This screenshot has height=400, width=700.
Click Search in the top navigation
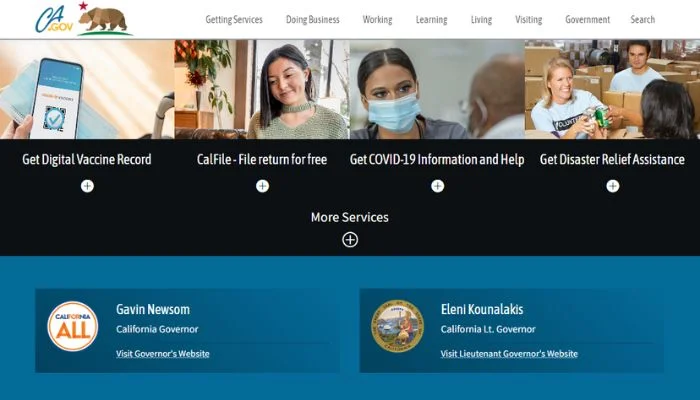pyautogui.click(x=642, y=20)
